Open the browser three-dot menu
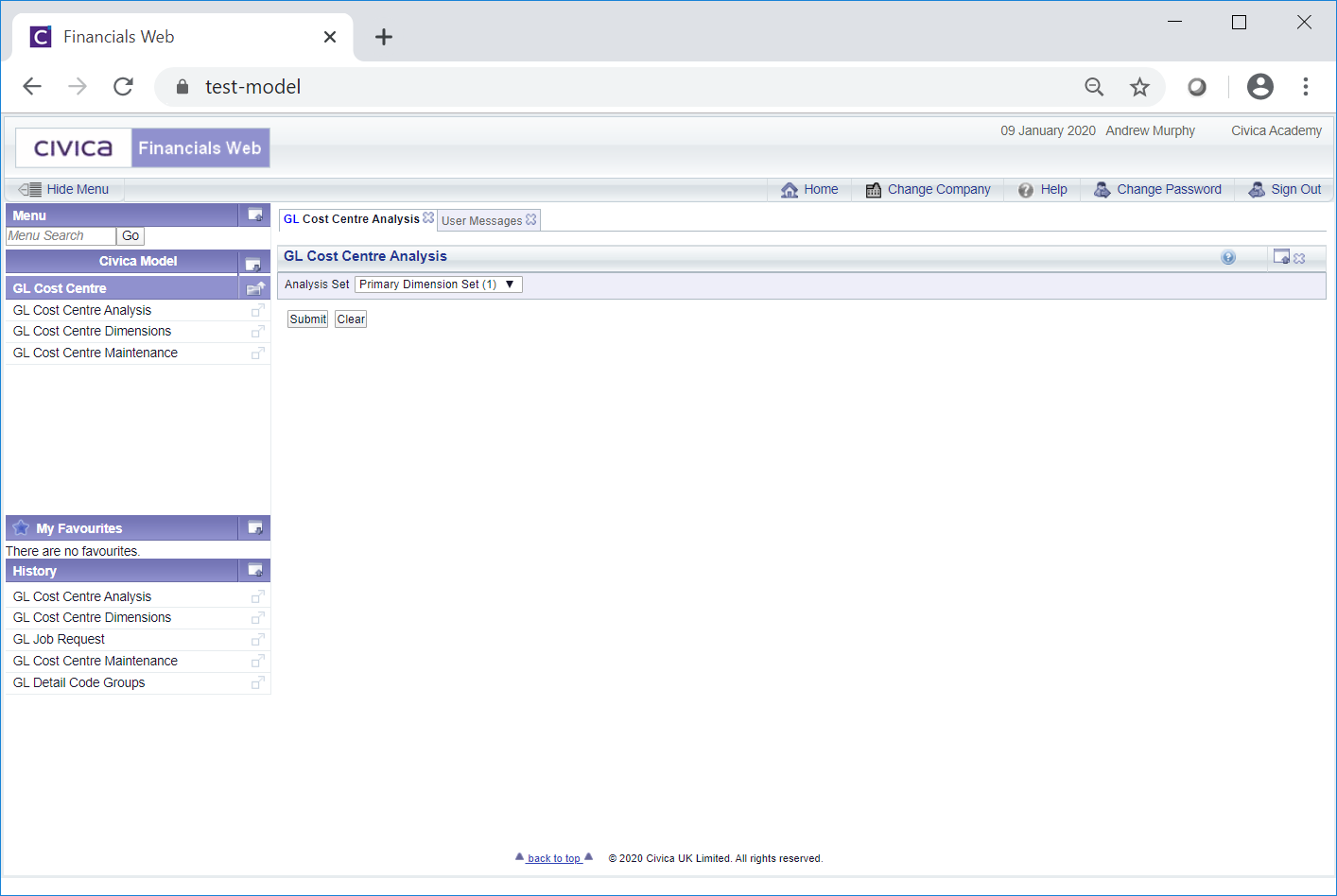Image resolution: width=1337 pixels, height=896 pixels. pos(1306,87)
